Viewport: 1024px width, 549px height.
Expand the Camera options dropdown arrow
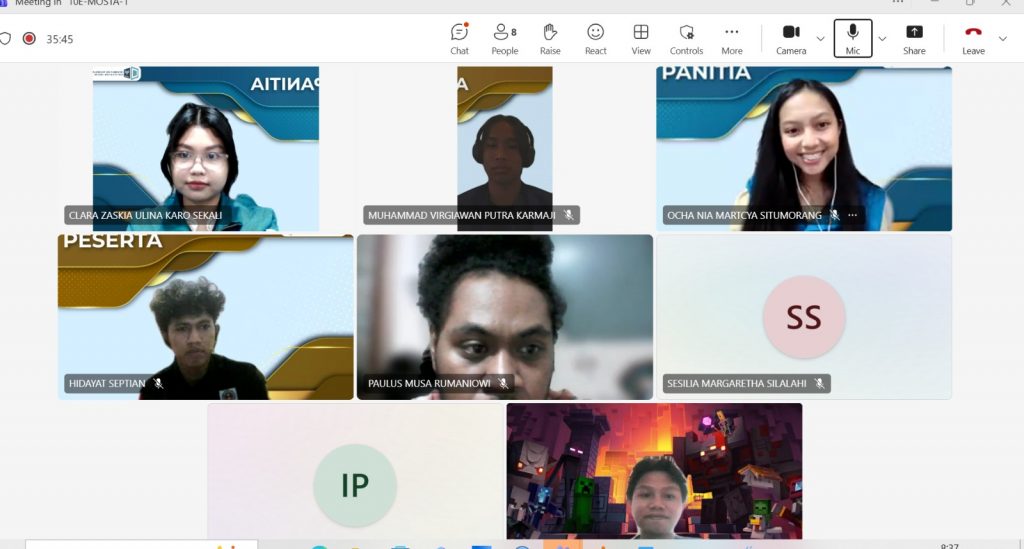[x=821, y=39]
